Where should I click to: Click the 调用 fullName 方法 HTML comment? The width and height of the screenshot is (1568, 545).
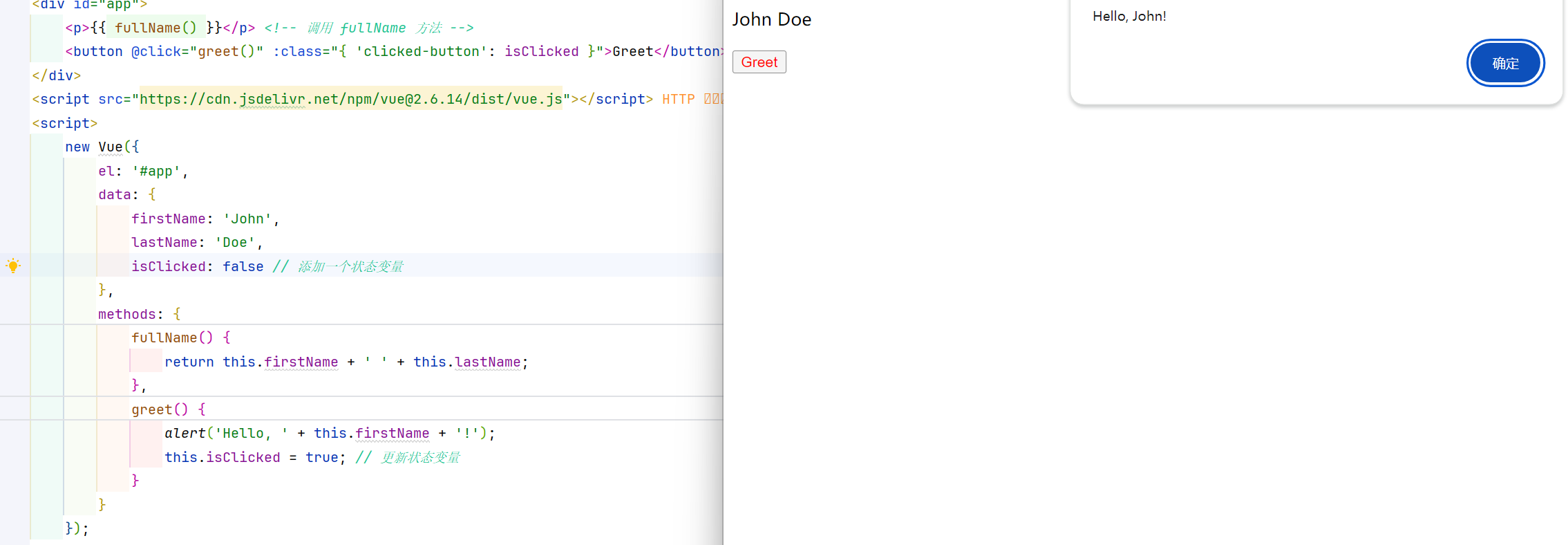pos(369,28)
